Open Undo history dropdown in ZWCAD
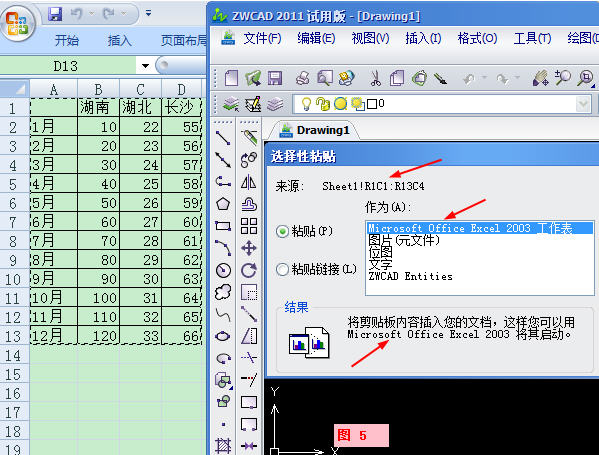Viewport: 599px width, 455px height. click(484, 78)
